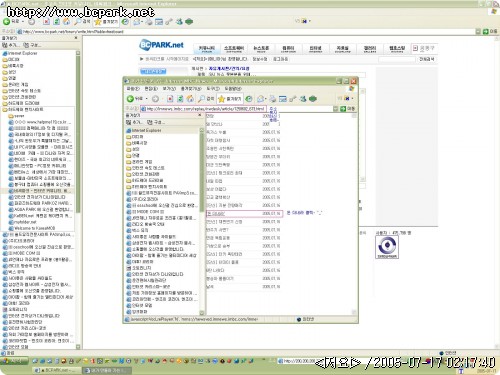
Task: Open 도움말(H) menu in the front popup window
Action: 233,89
